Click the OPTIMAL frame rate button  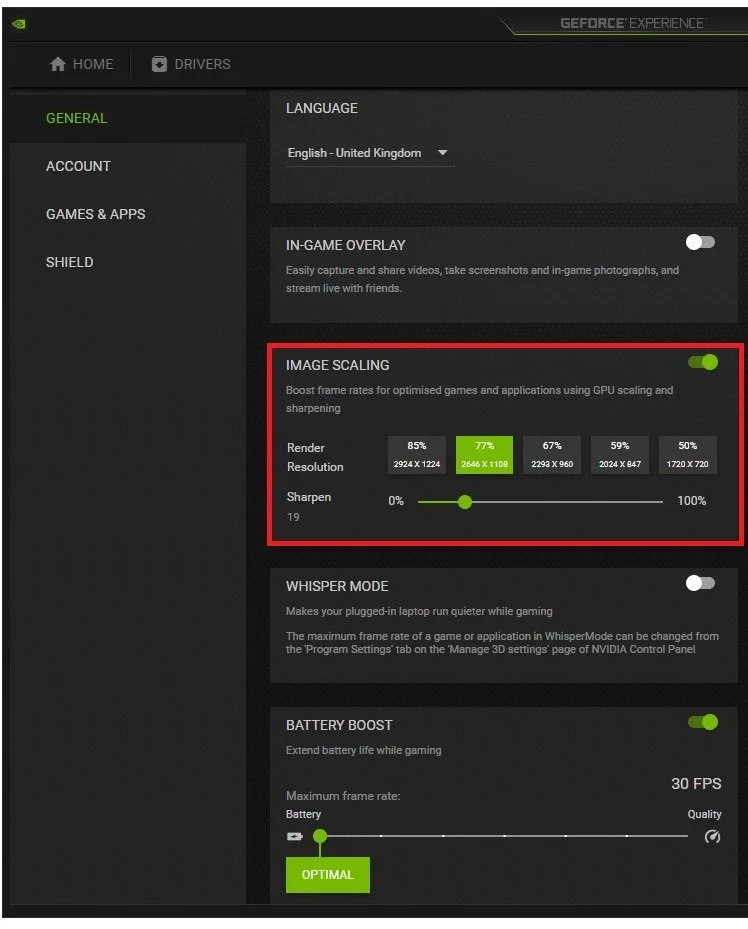click(x=328, y=874)
